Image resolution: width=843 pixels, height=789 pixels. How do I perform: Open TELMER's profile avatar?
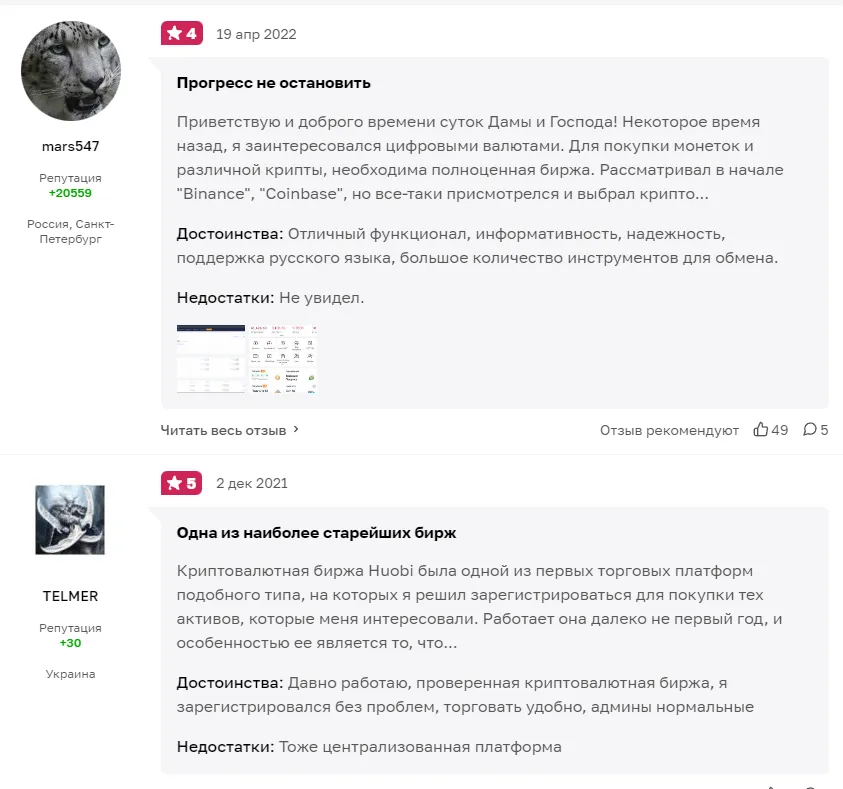pos(70,520)
